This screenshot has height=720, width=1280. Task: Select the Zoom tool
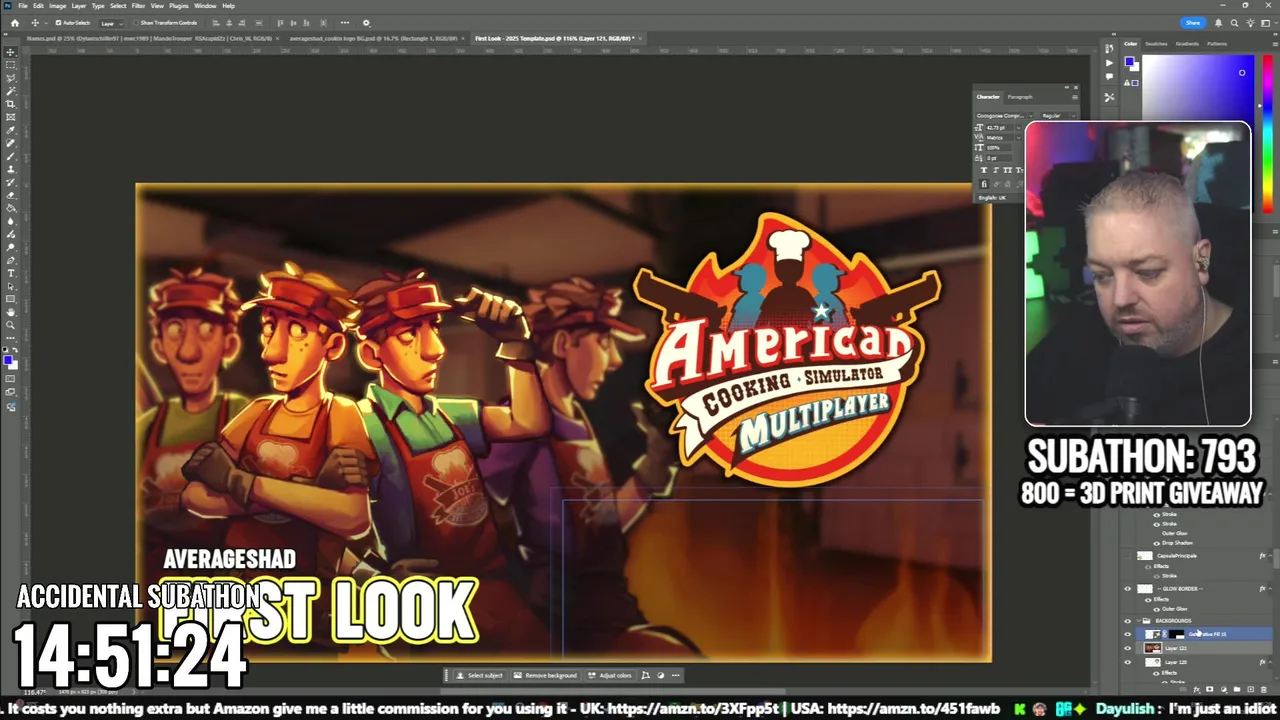11,325
